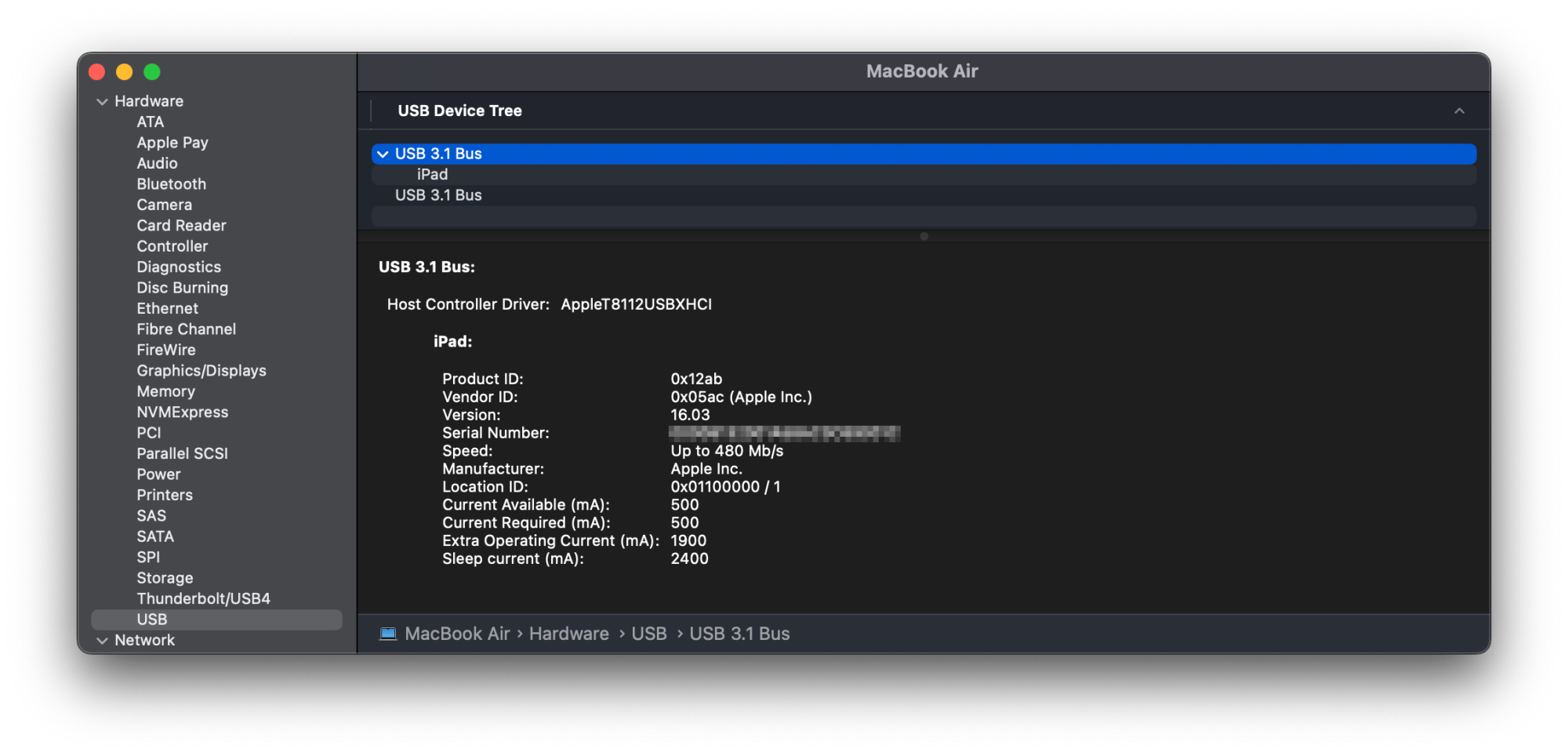Open NVMExpress category
Screen dimensions: 1568x756
pos(183,413)
